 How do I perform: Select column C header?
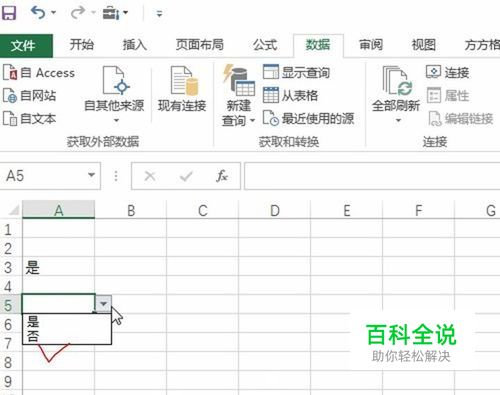[203, 210]
